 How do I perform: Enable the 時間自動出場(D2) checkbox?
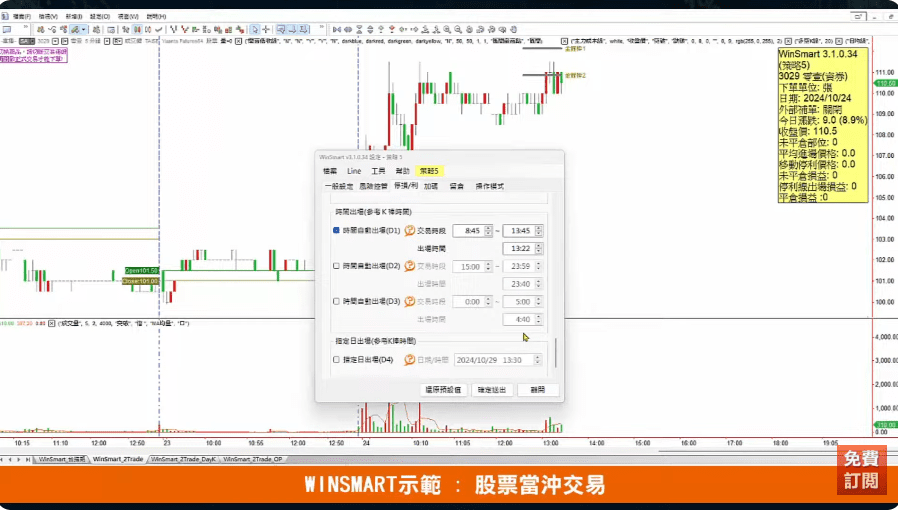pos(336,266)
